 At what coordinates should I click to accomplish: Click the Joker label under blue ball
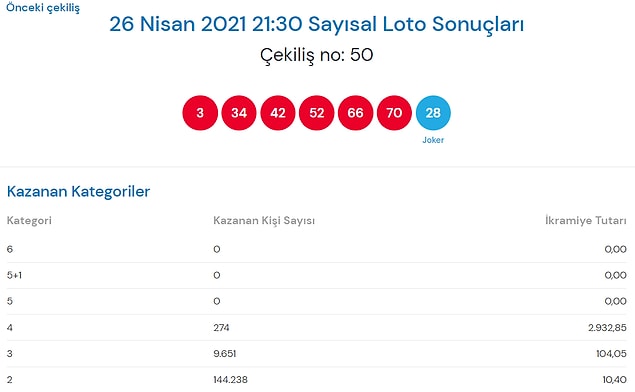[433, 140]
